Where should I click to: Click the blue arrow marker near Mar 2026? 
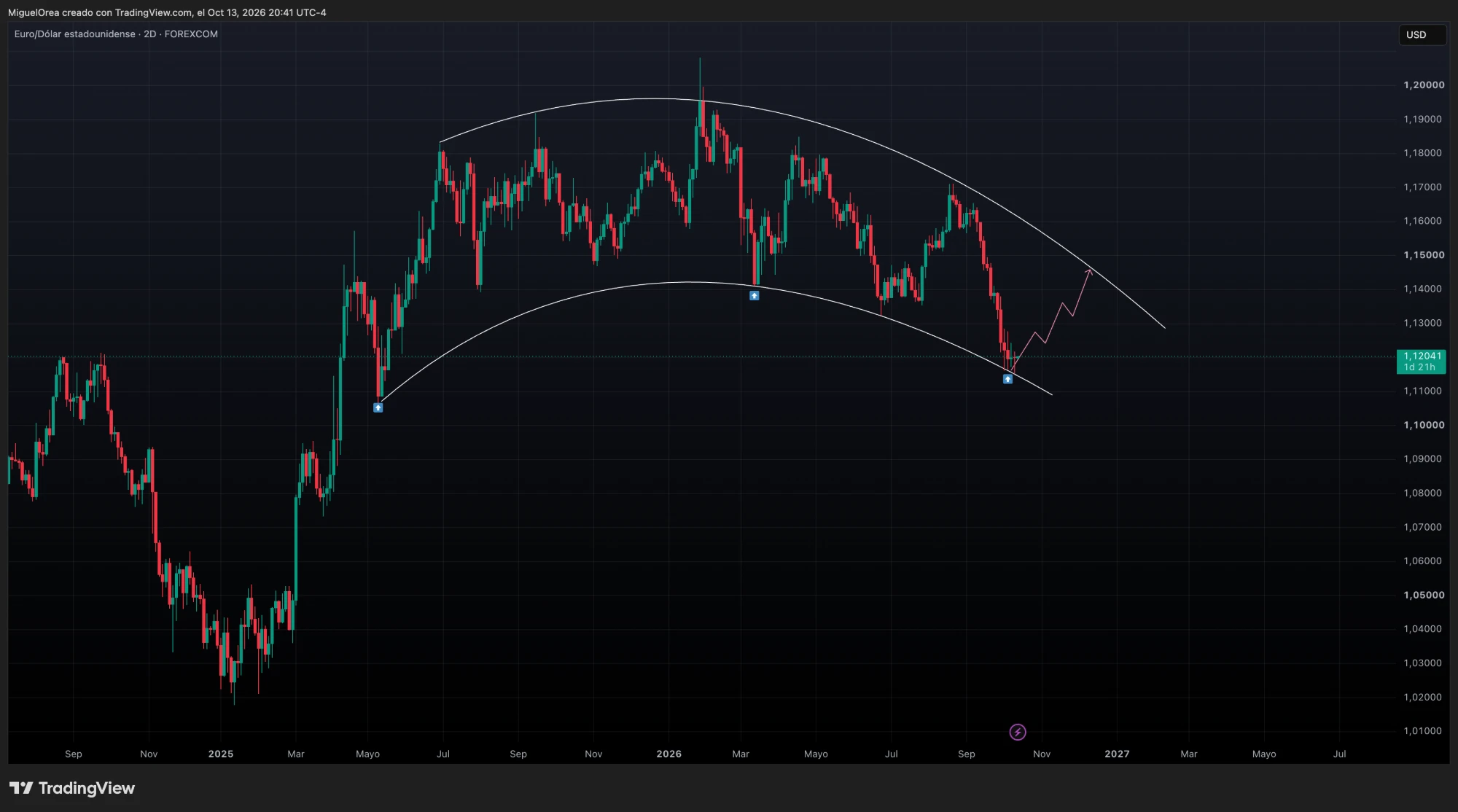point(755,295)
